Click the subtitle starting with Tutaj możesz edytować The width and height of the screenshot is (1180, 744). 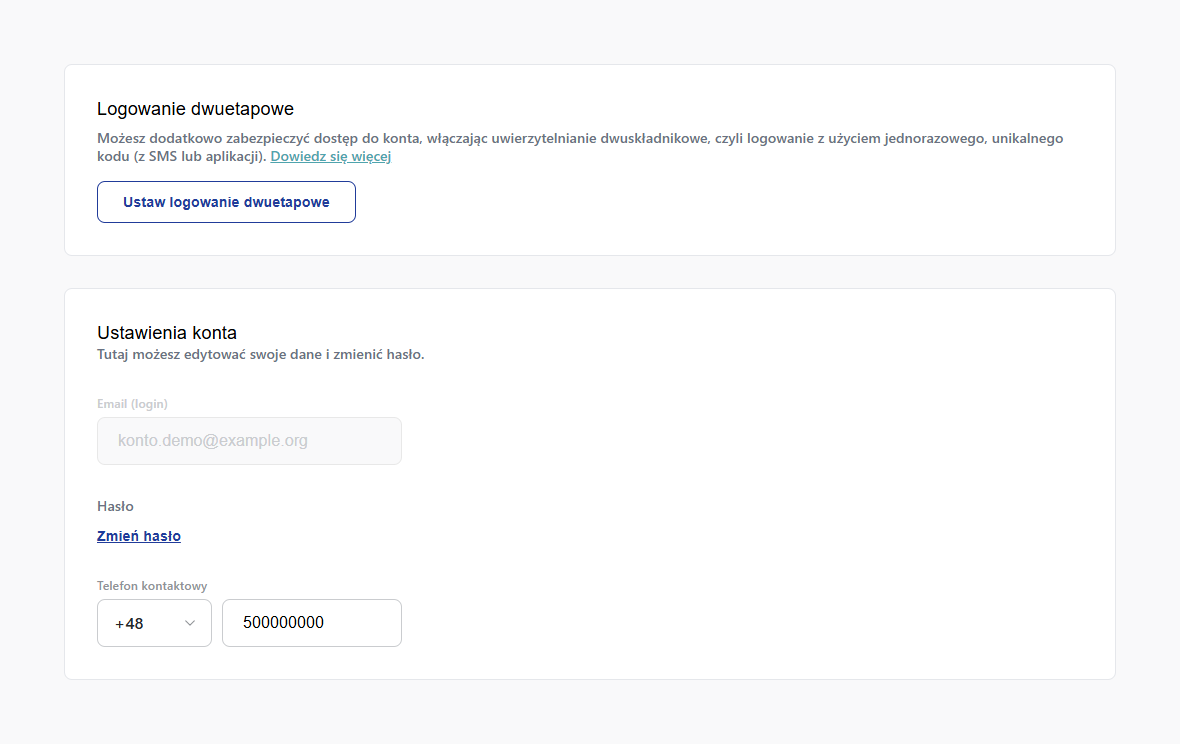pyautogui.click(x=260, y=354)
